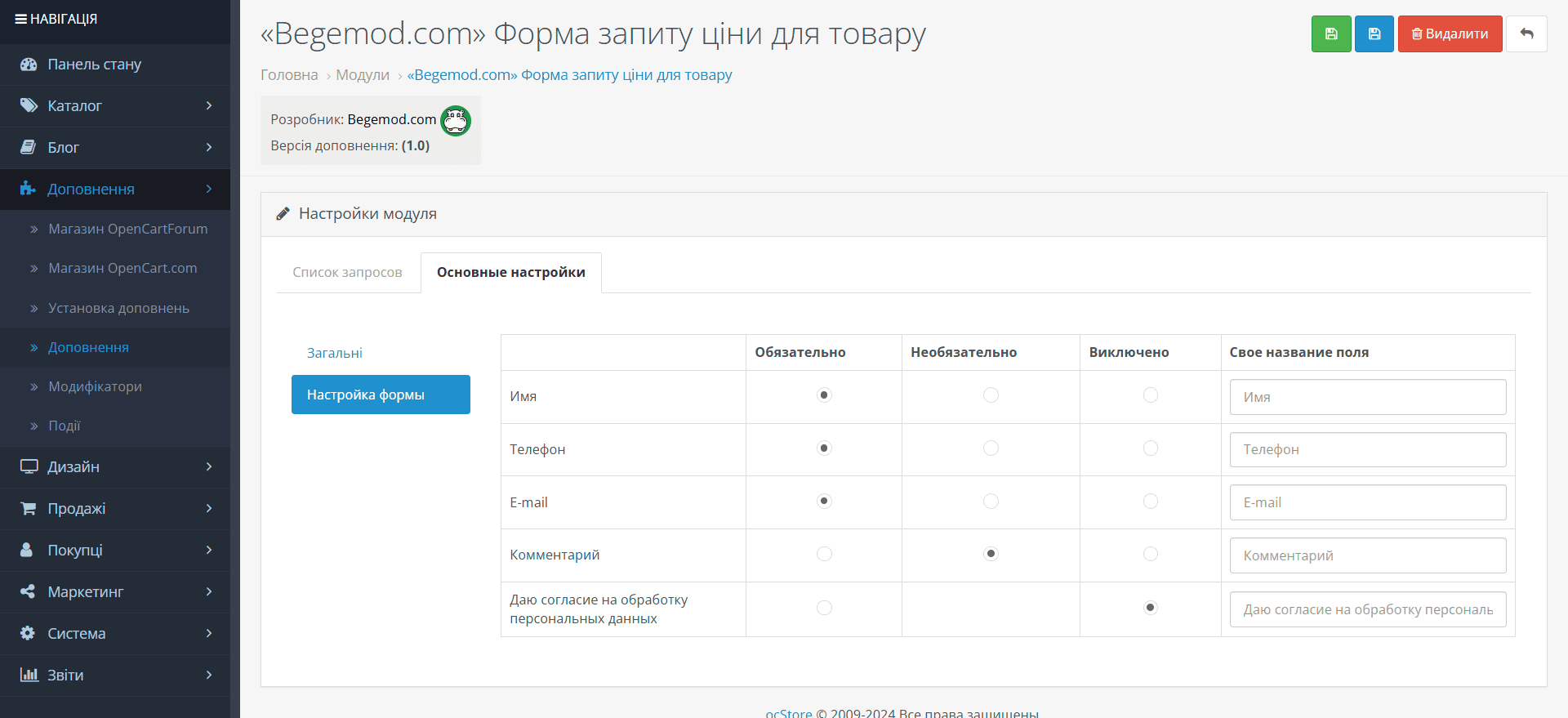
Task: Click the red Видалити button
Action: click(1450, 34)
